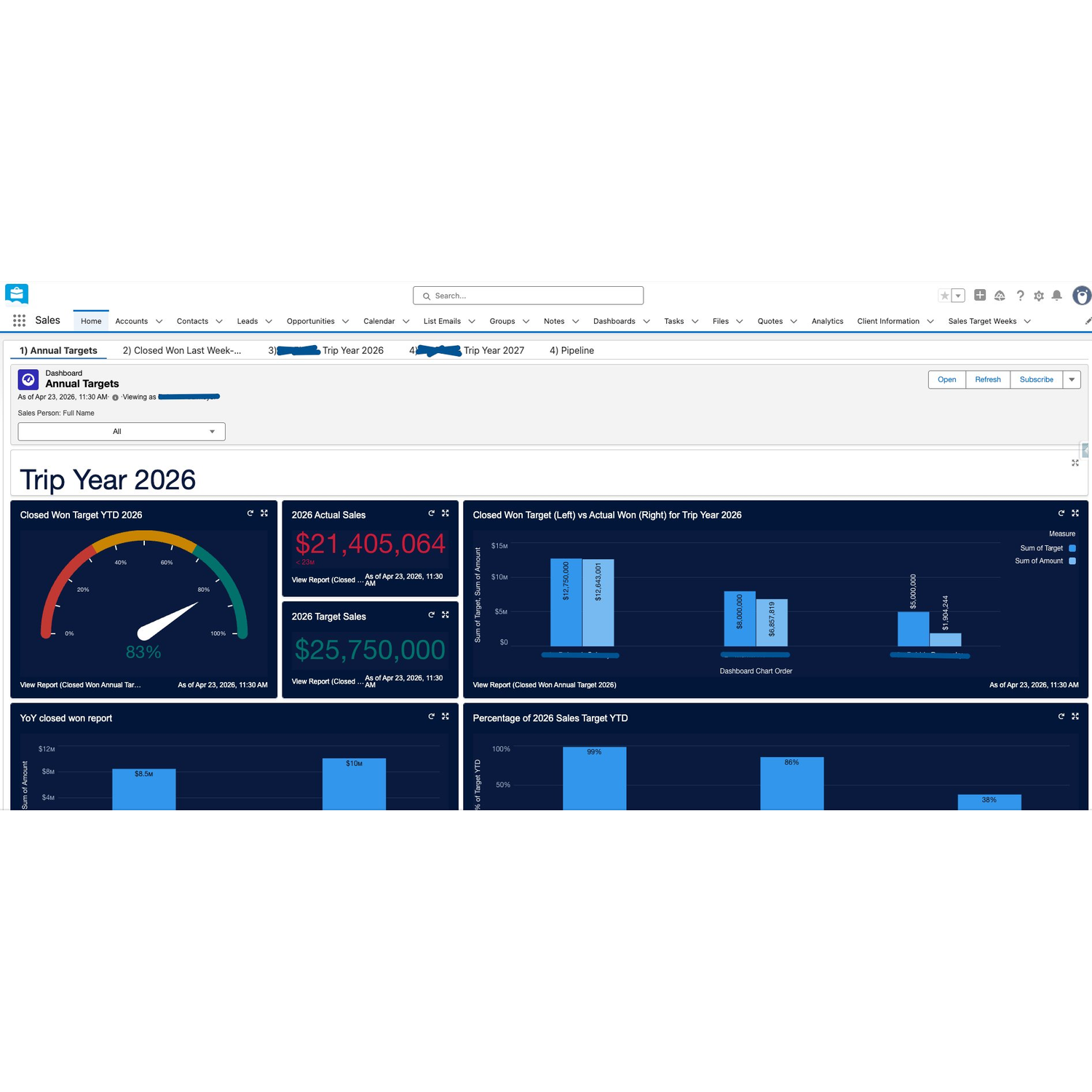Expand the YoY closed won report chart

(446, 716)
